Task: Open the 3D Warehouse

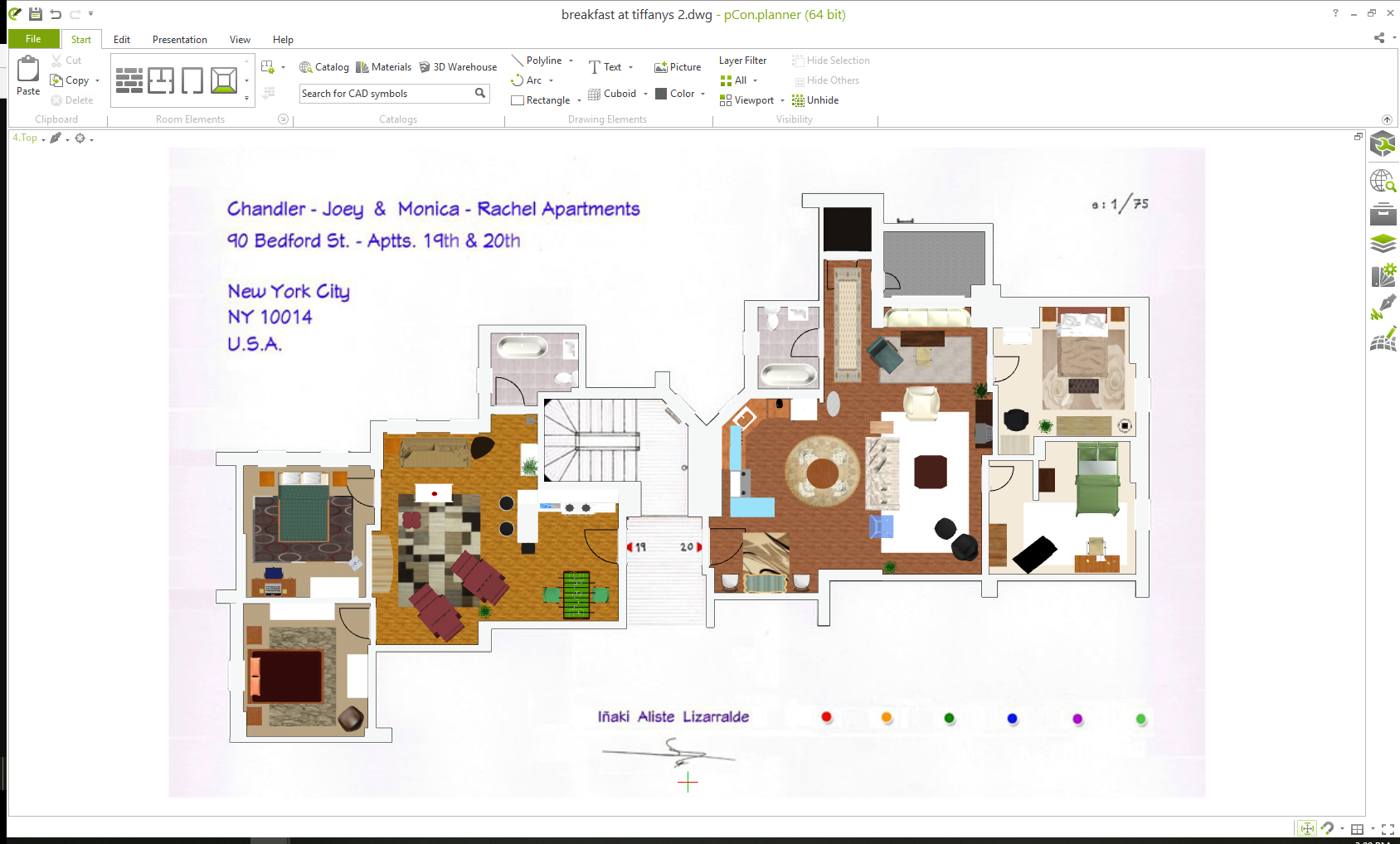Action: click(458, 67)
